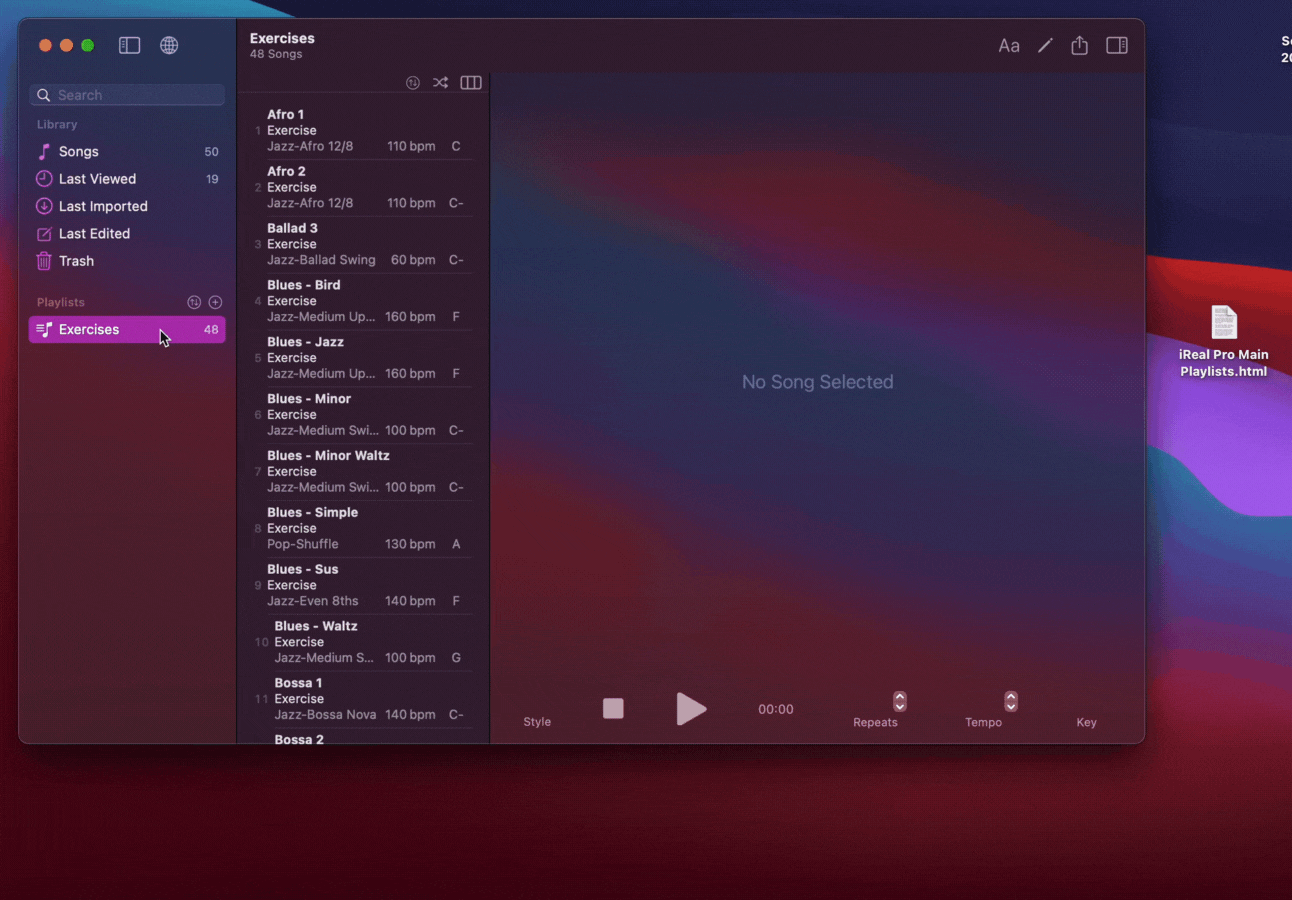
Task: Click the Repeats stepper
Action: pos(900,702)
